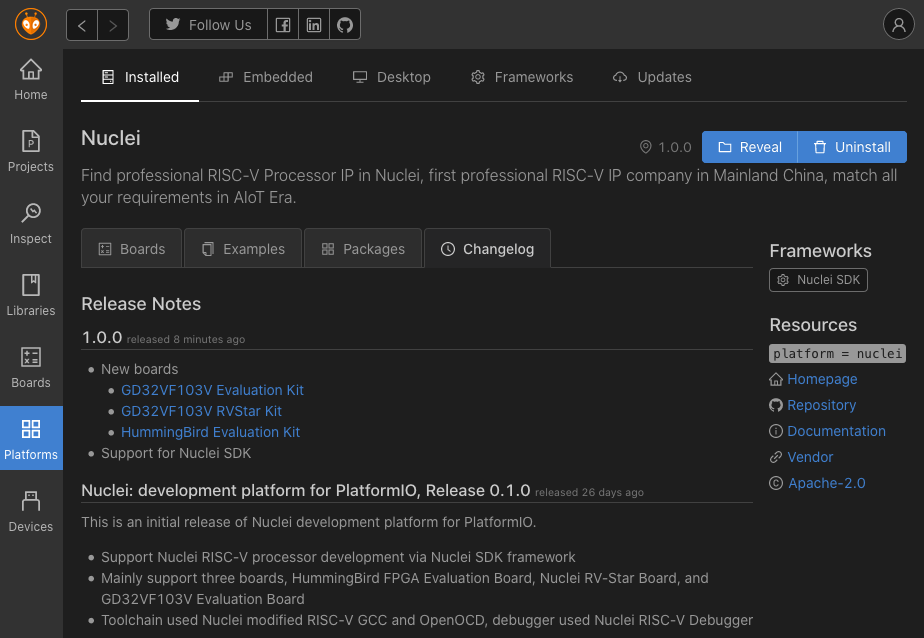This screenshot has width=924, height=638.
Task: Open the Packages tab
Action: (x=363, y=249)
